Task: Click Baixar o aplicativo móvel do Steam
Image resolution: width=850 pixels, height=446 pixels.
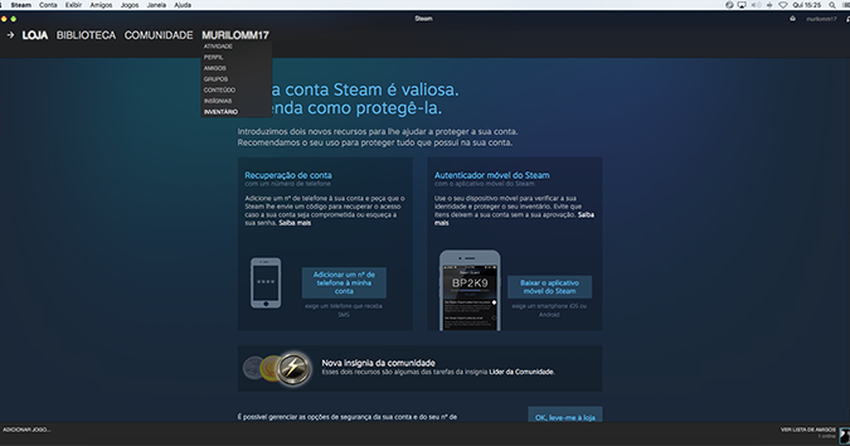Action: pyautogui.click(x=549, y=287)
